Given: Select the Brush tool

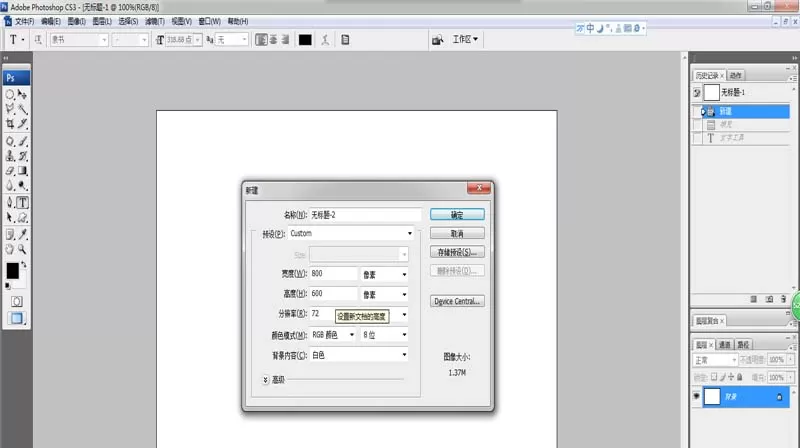Looking at the screenshot, I should pyautogui.click(x=22, y=141).
